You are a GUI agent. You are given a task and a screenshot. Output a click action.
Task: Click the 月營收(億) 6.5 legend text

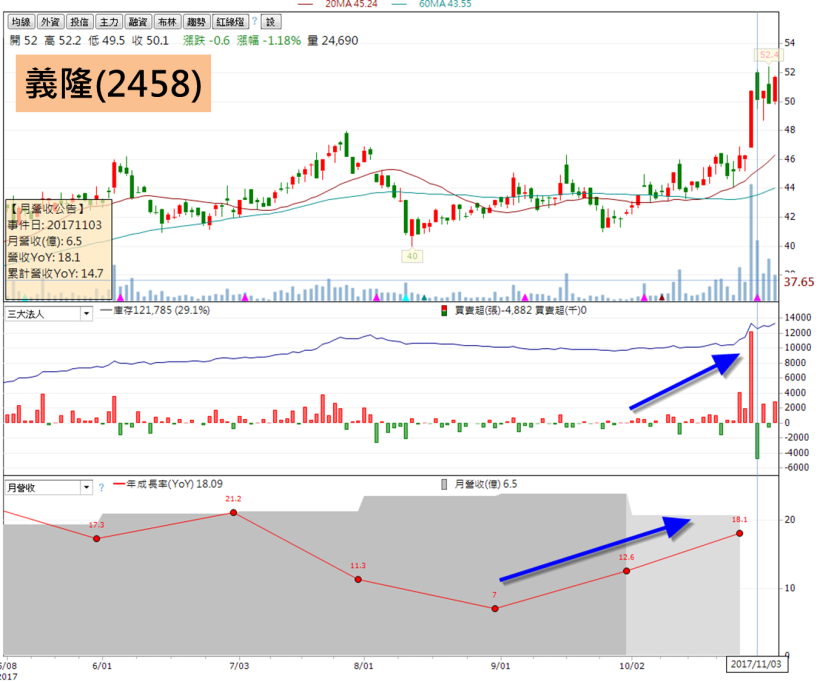click(x=486, y=484)
